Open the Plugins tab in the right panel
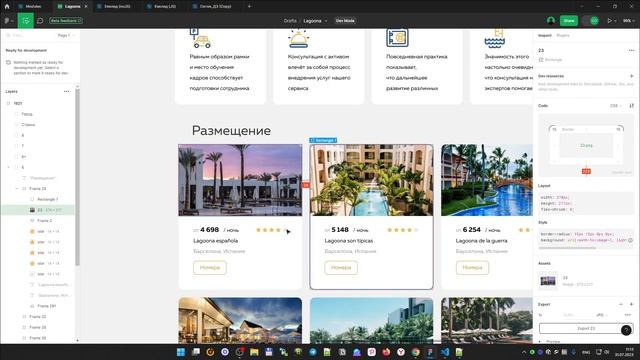 563,36
